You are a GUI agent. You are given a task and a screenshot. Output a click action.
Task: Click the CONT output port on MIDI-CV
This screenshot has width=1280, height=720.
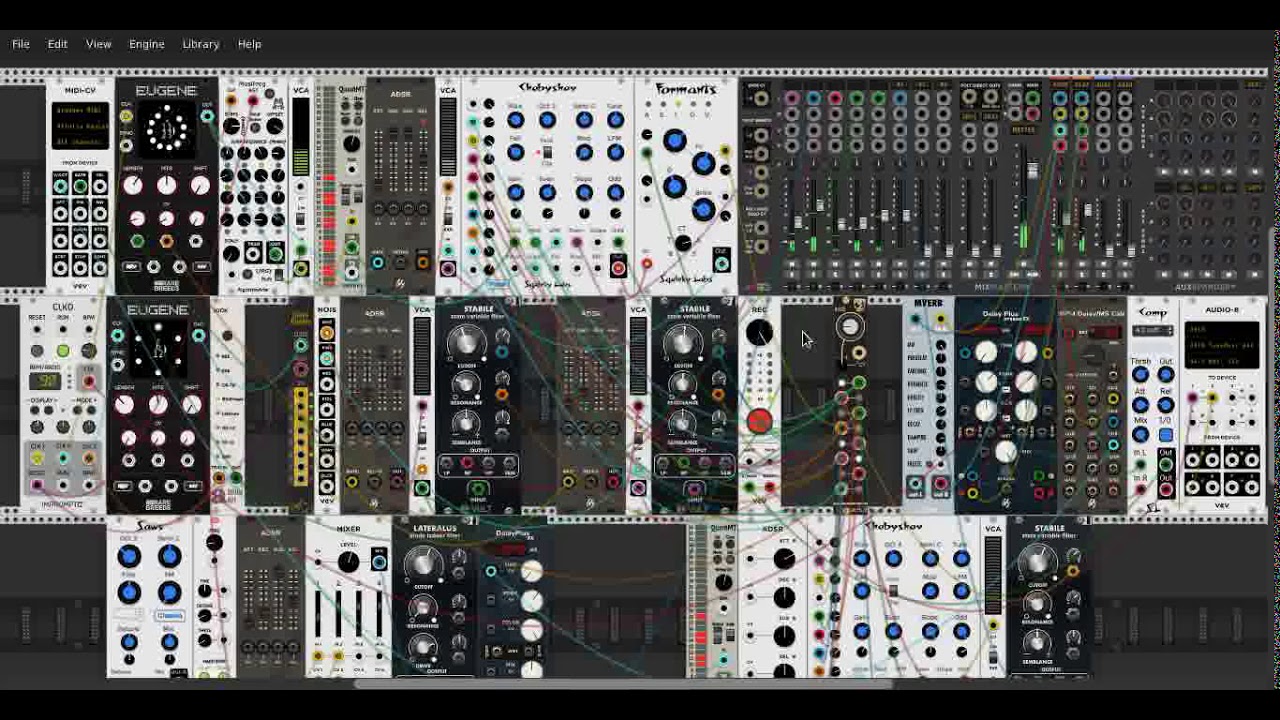[101, 268]
